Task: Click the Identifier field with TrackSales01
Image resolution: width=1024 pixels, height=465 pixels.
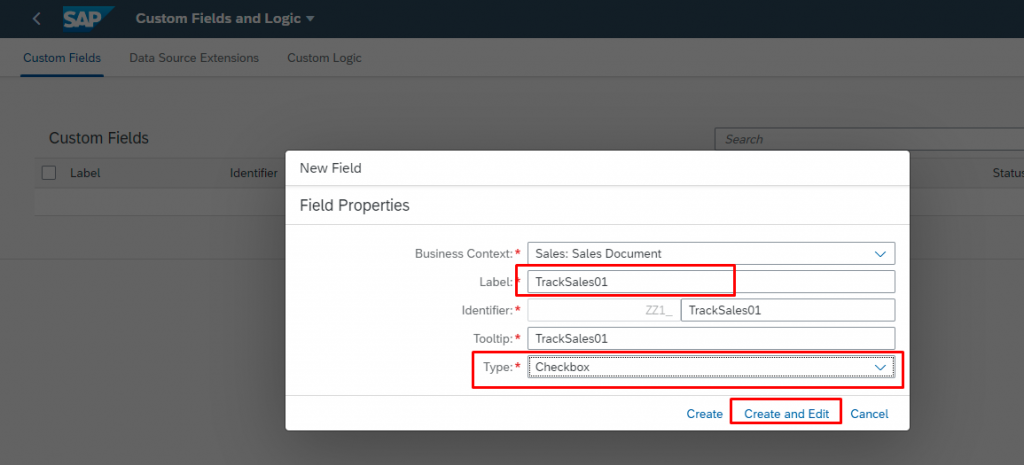Action: coord(788,310)
